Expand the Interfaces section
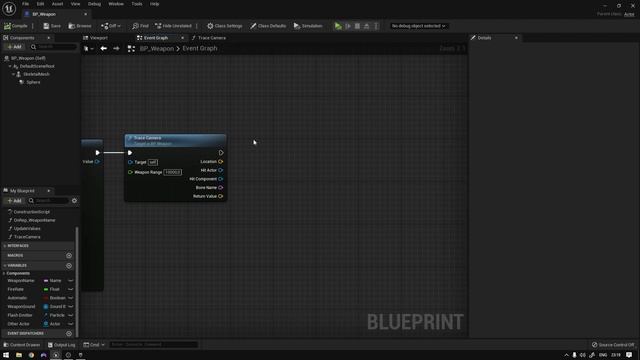Image resolution: width=640 pixels, height=360 pixels. [5, 246]
